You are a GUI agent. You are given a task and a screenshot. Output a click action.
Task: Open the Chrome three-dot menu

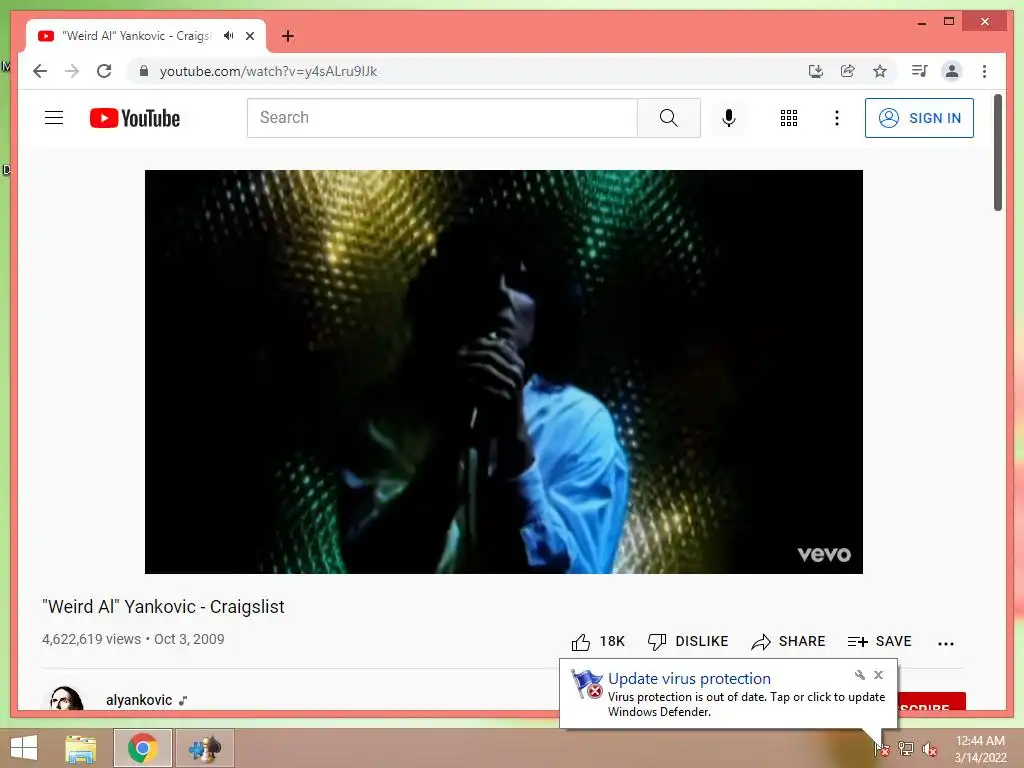984,71
